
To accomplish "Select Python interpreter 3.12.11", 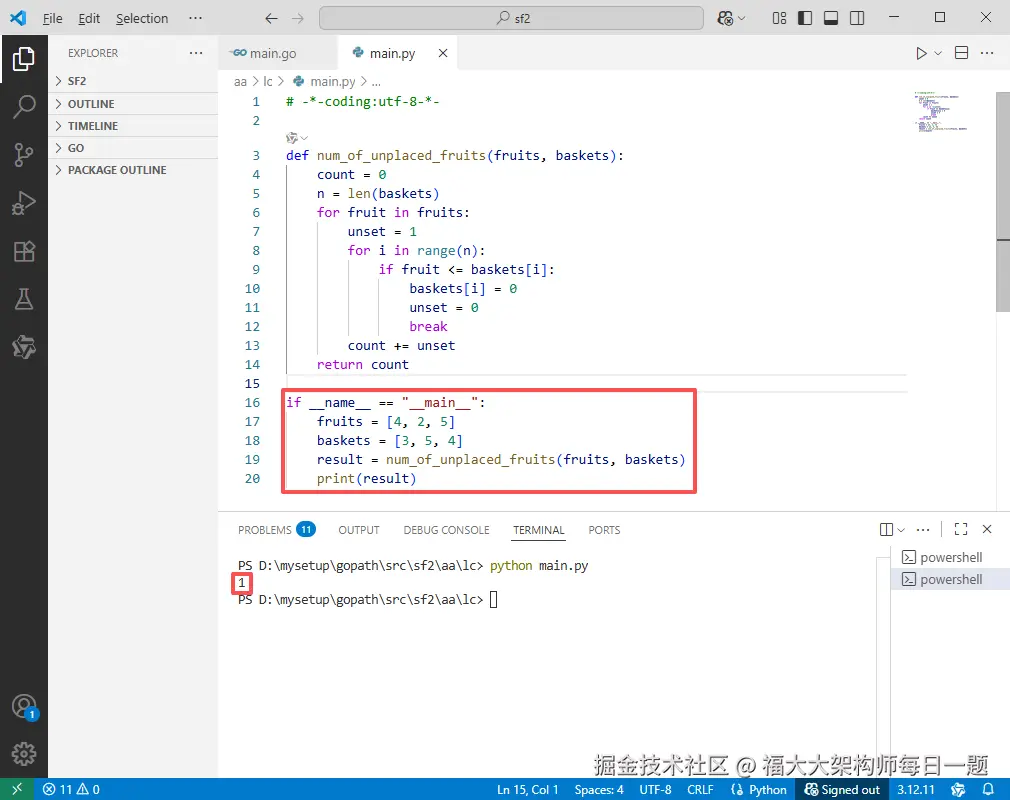I will 915,789.
